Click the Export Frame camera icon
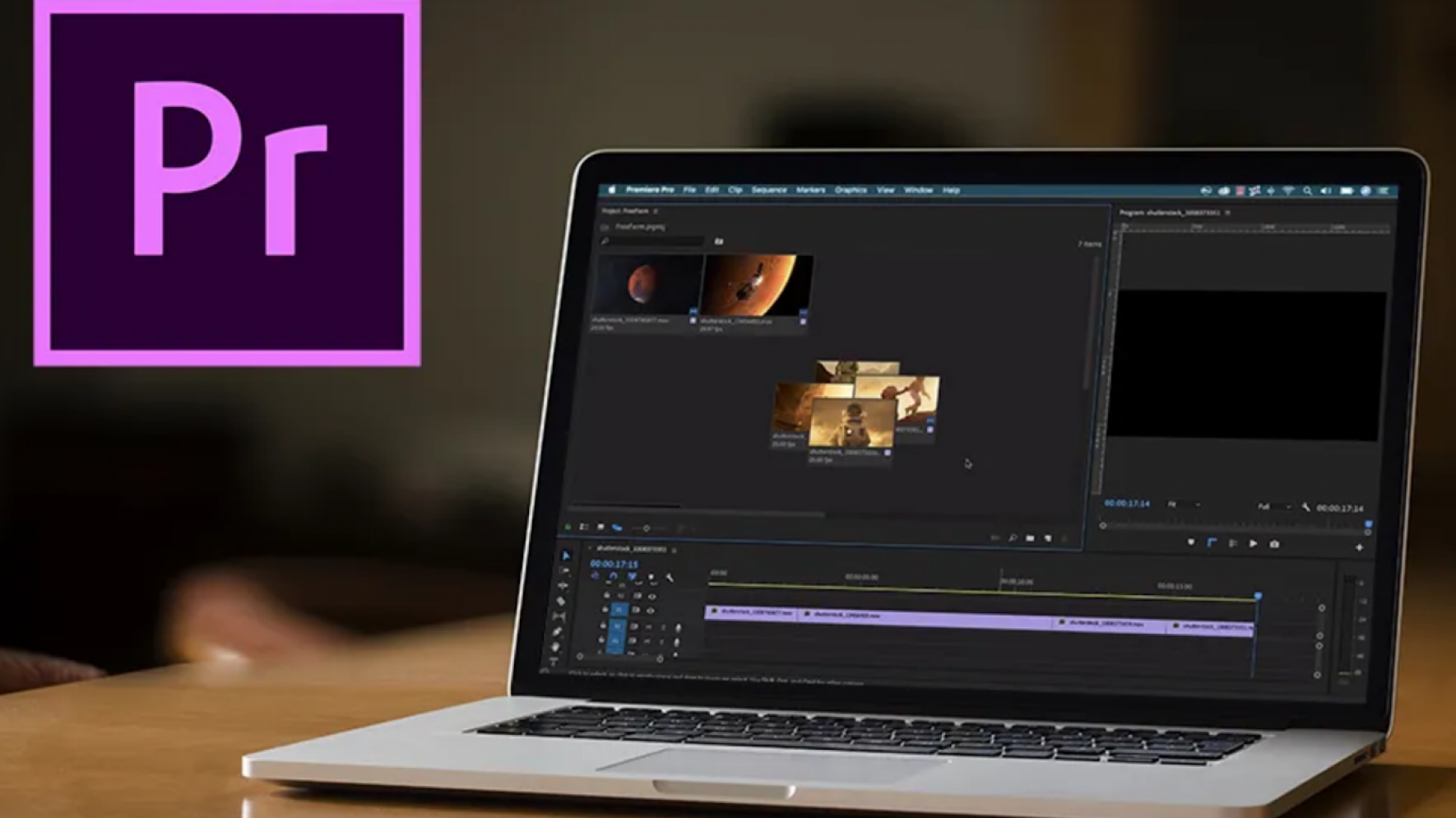The image size is (1456, 818). [1274, 544]
